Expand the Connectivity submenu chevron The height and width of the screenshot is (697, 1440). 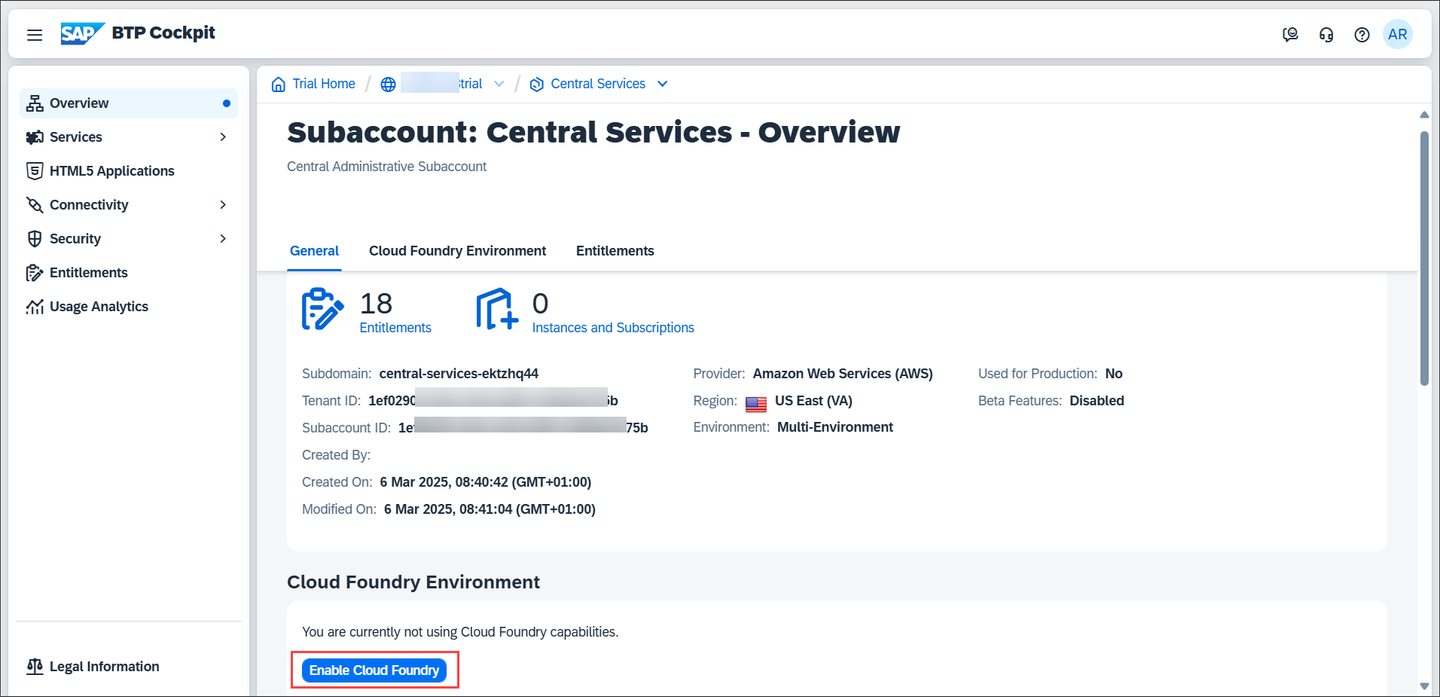[223, 205]
